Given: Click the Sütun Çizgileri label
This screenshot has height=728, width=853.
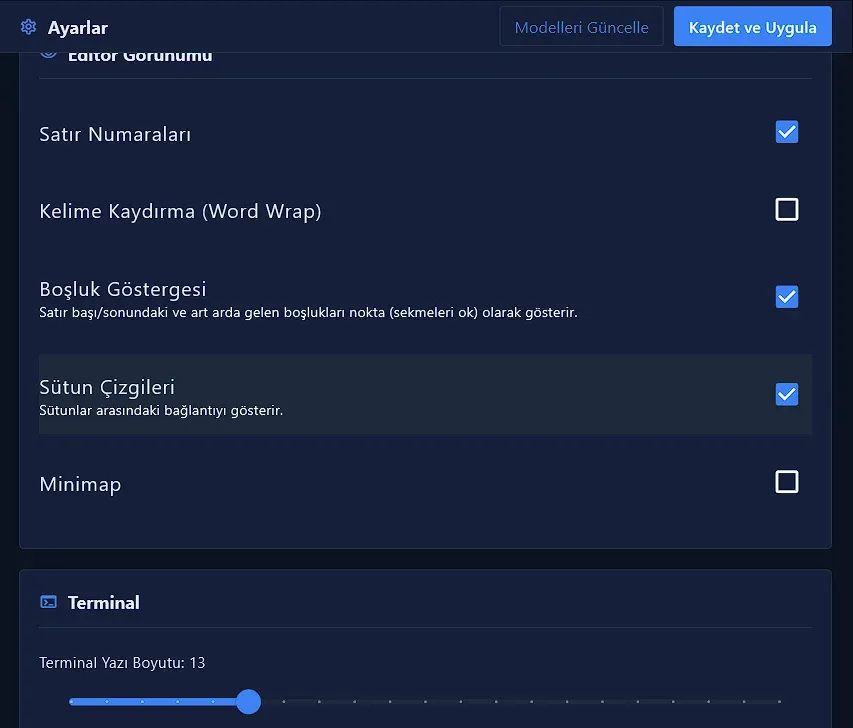Looking at the screenshot, I should click(107, 387).
